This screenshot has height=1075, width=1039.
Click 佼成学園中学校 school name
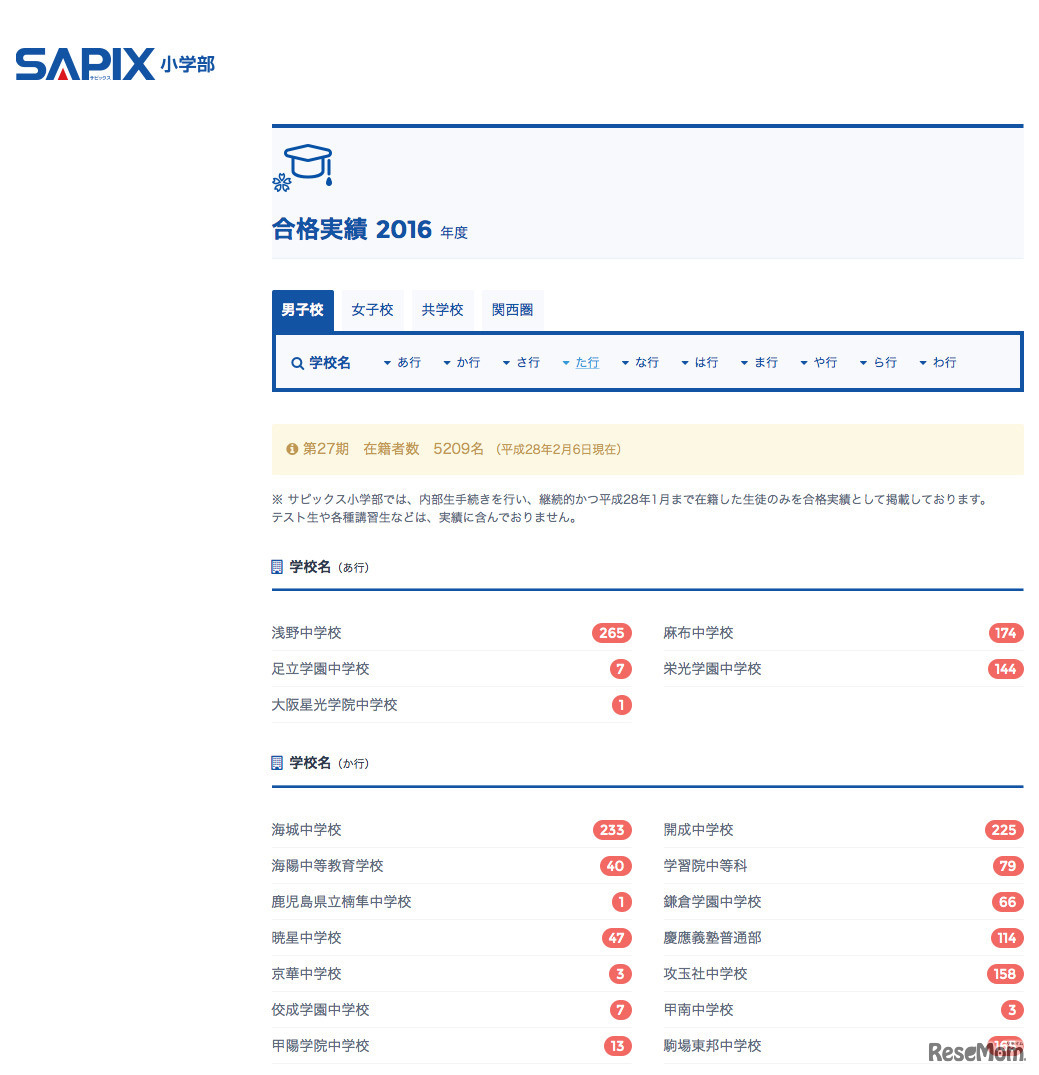click(x=320, y=1010)
